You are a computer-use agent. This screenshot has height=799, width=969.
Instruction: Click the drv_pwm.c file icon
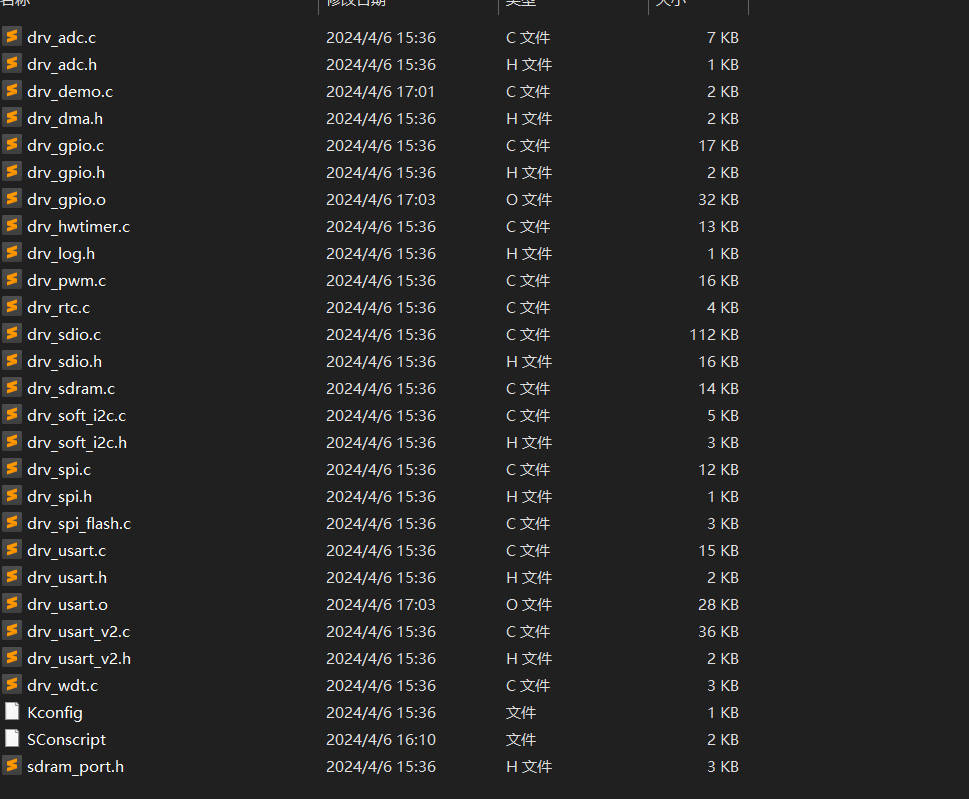pyautogui.click(x=12, y=279)
